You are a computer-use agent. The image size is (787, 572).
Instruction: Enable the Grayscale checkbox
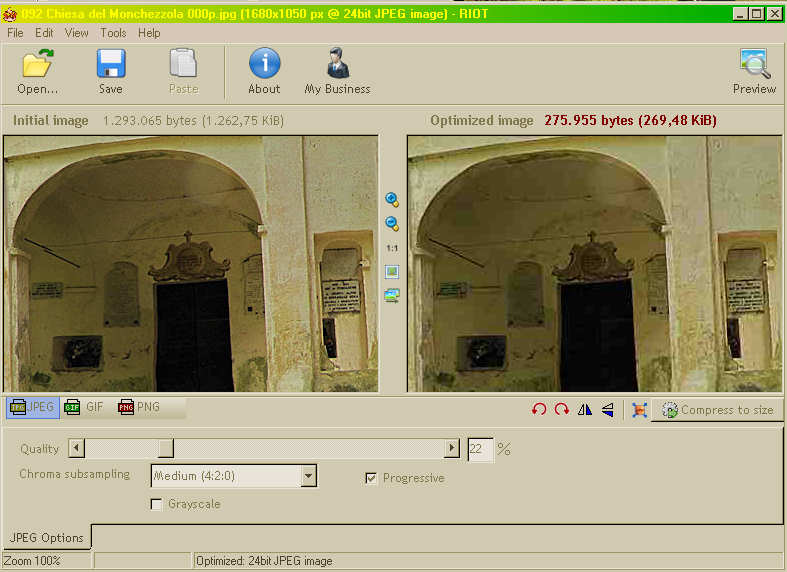(x=156, y=504)
